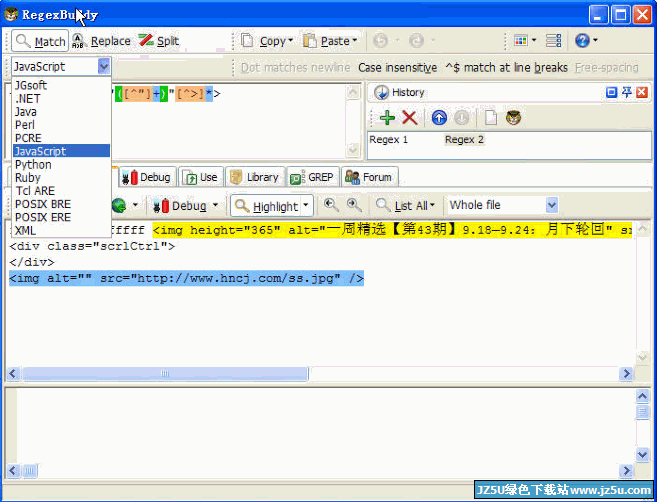657x502 pixels.
Task: Choose POSIX BRE from the flavor list
Action: tap(61, 204)
